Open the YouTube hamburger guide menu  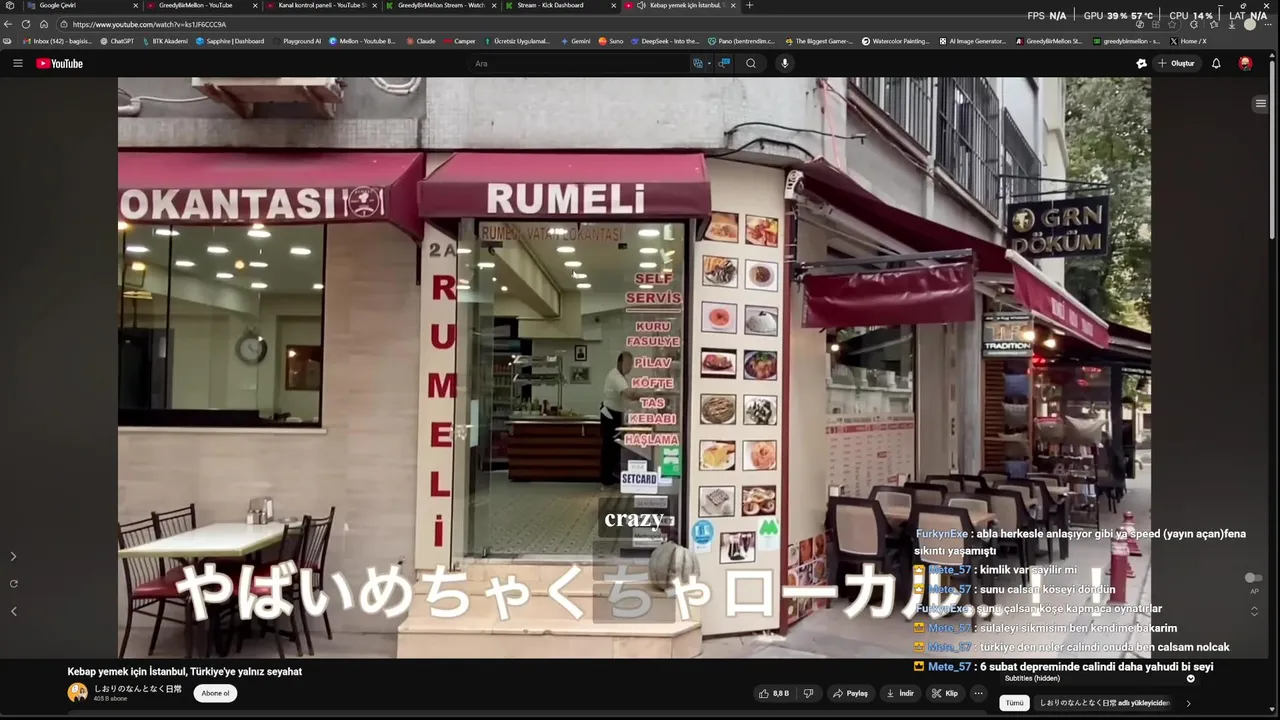pos(17,63)
